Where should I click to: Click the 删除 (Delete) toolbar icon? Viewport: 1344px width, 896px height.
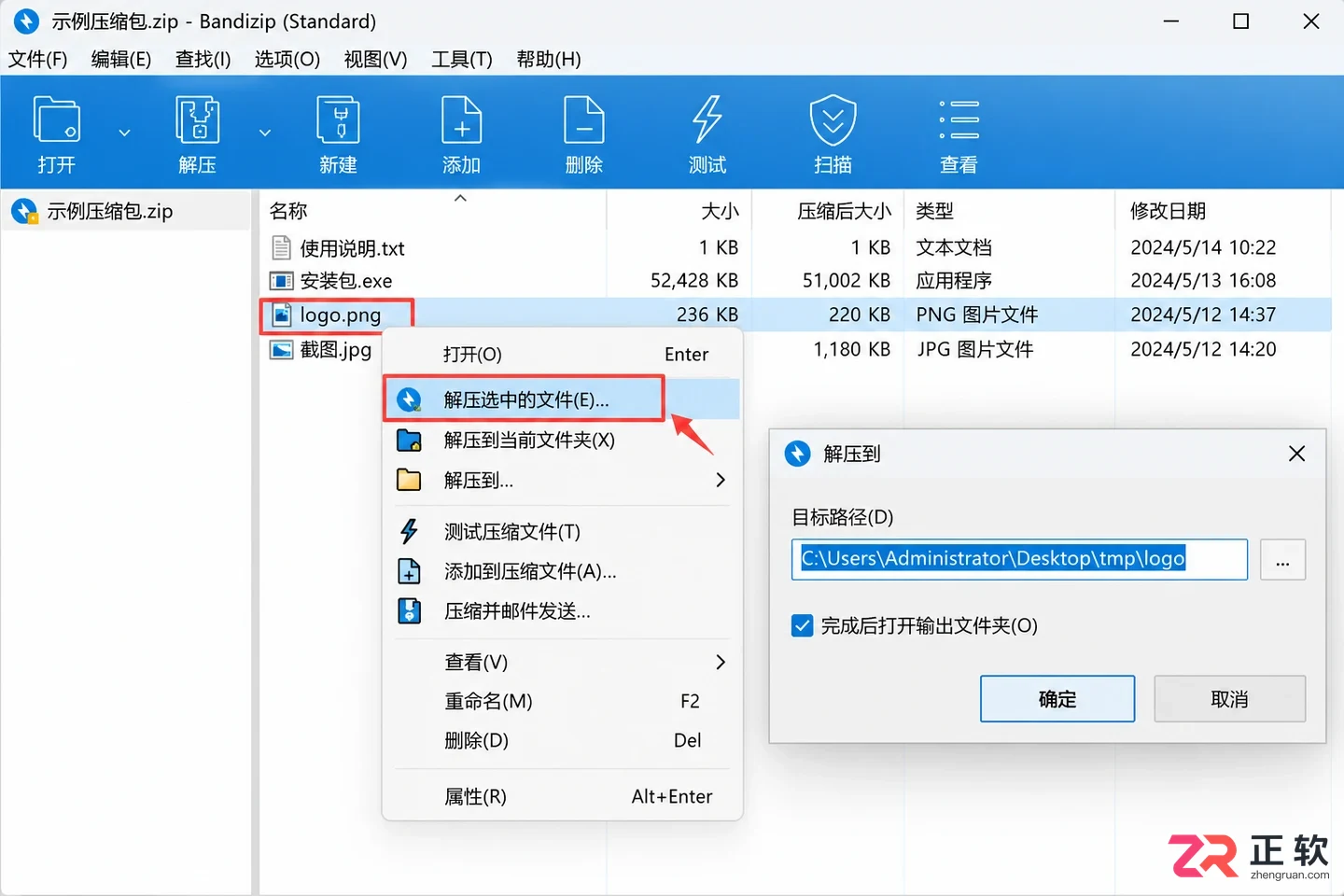[584, 120]
